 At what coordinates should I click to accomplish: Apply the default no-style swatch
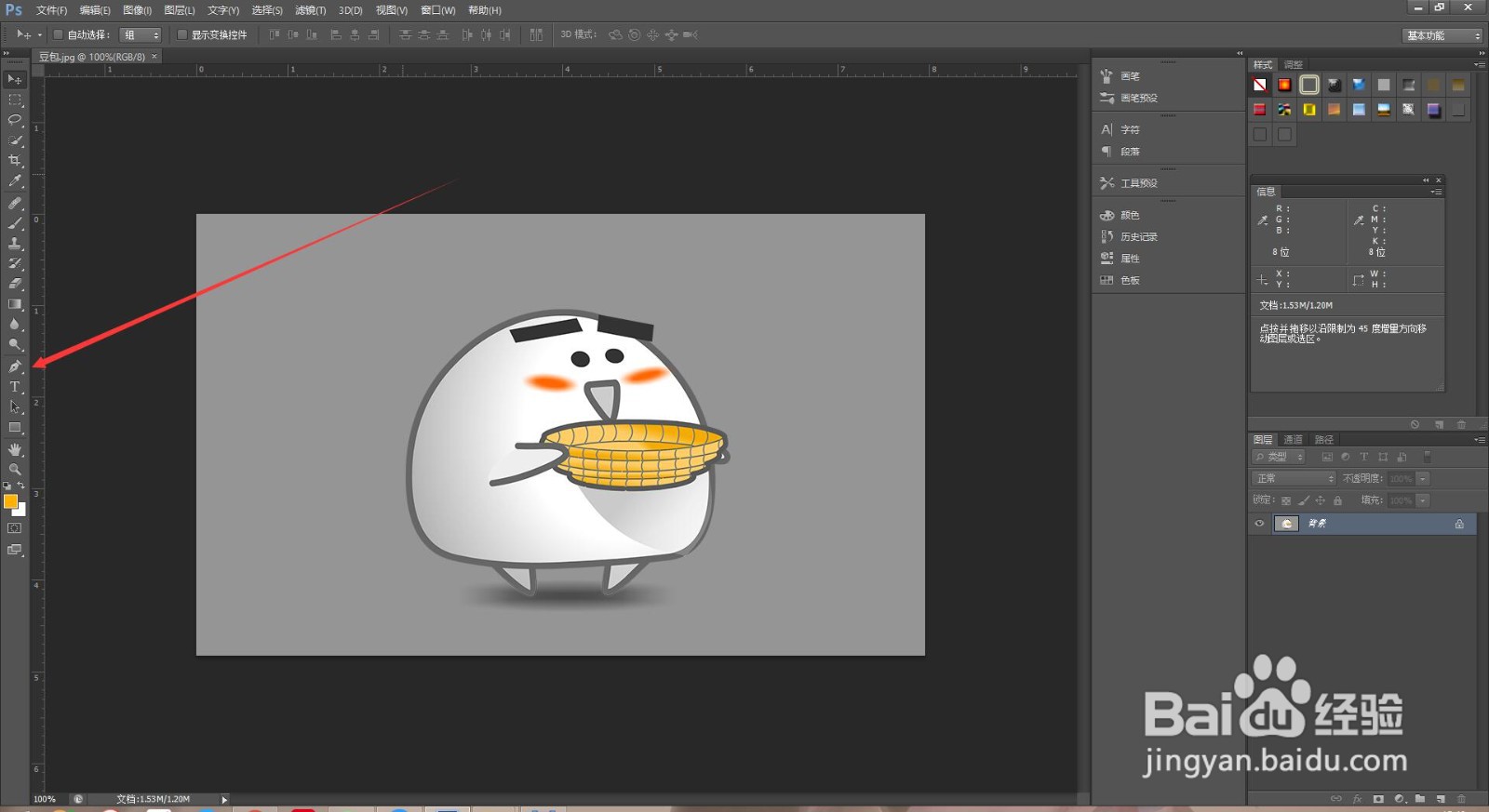[1259, 85]
